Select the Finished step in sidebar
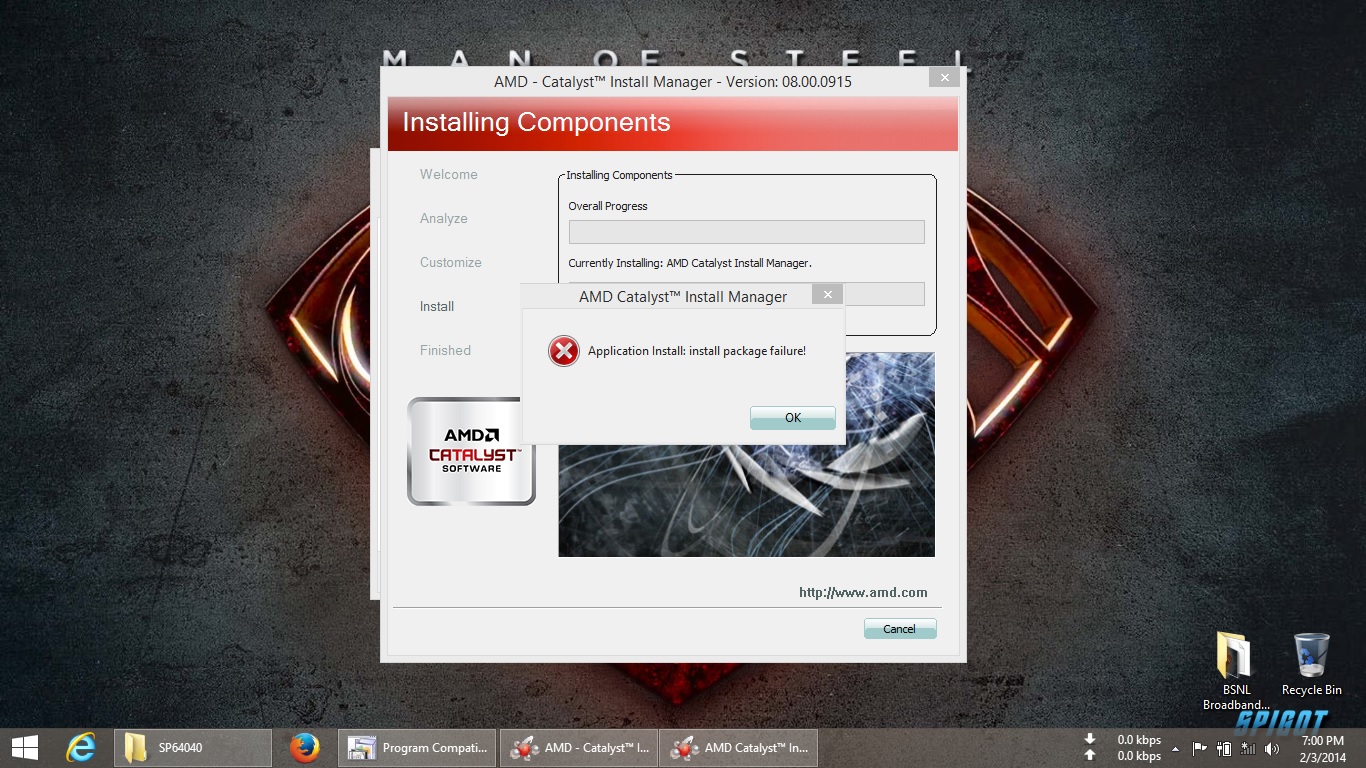Viewport: 1366px width, 768px height. [x=445, y=350]
